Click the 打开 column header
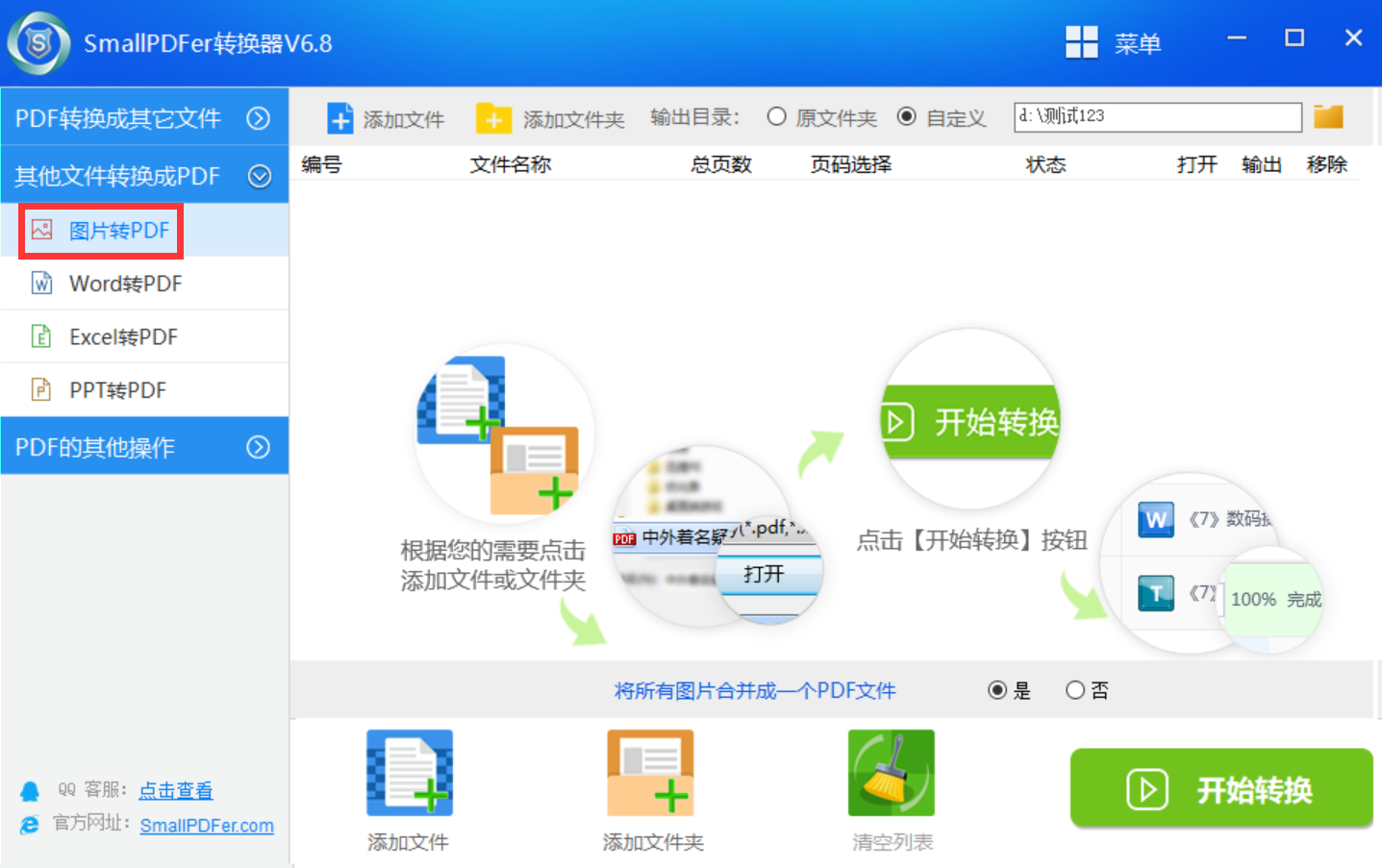The height and width of the screenshot is (868, 1382). [x=1197, y=164]
